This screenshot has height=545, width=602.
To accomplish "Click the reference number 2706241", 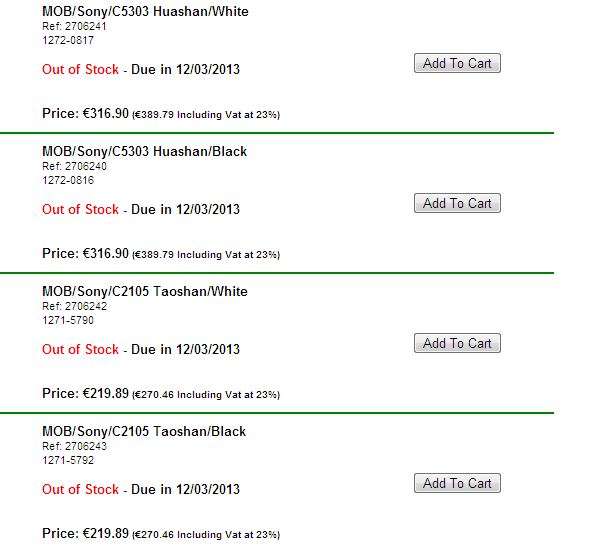I will click(x=86, y=26).
